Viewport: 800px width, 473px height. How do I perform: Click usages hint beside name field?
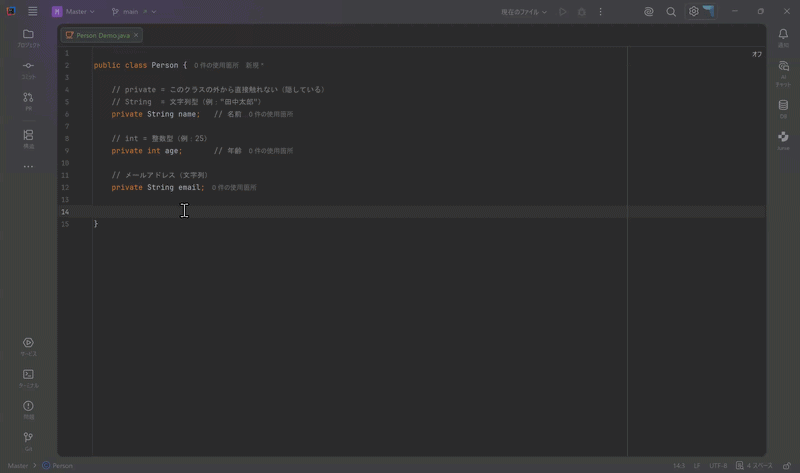[270, 114]
